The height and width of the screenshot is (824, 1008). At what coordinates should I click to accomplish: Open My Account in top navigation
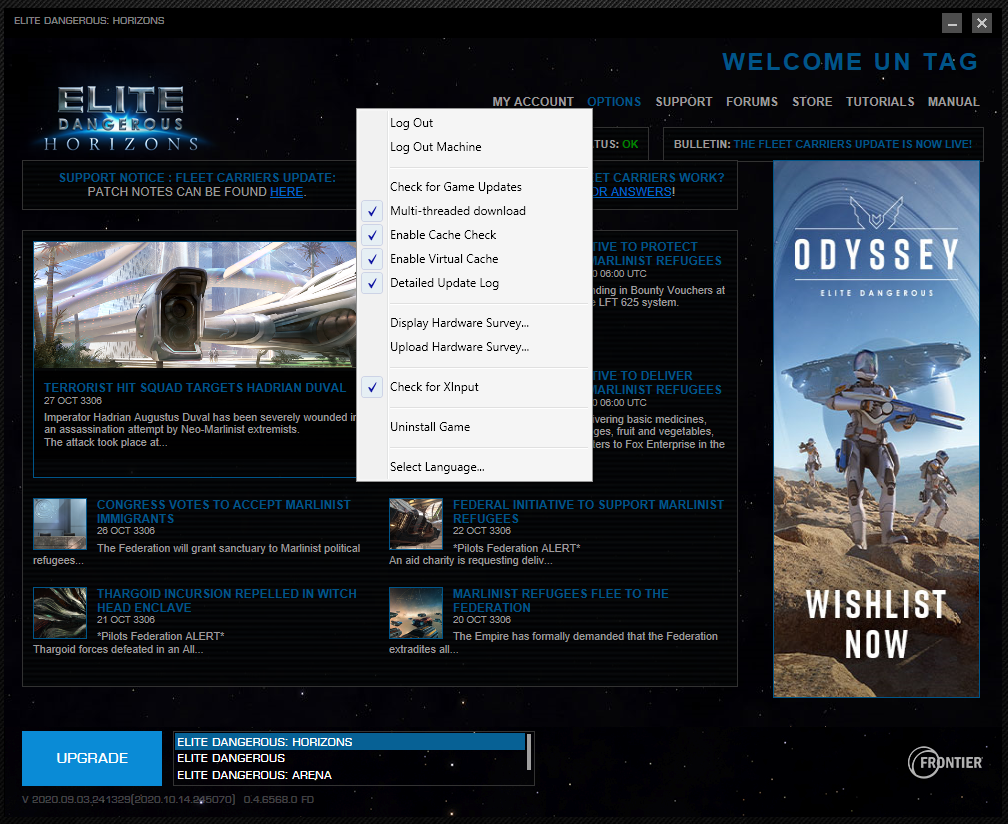click(x=533, y=102)
